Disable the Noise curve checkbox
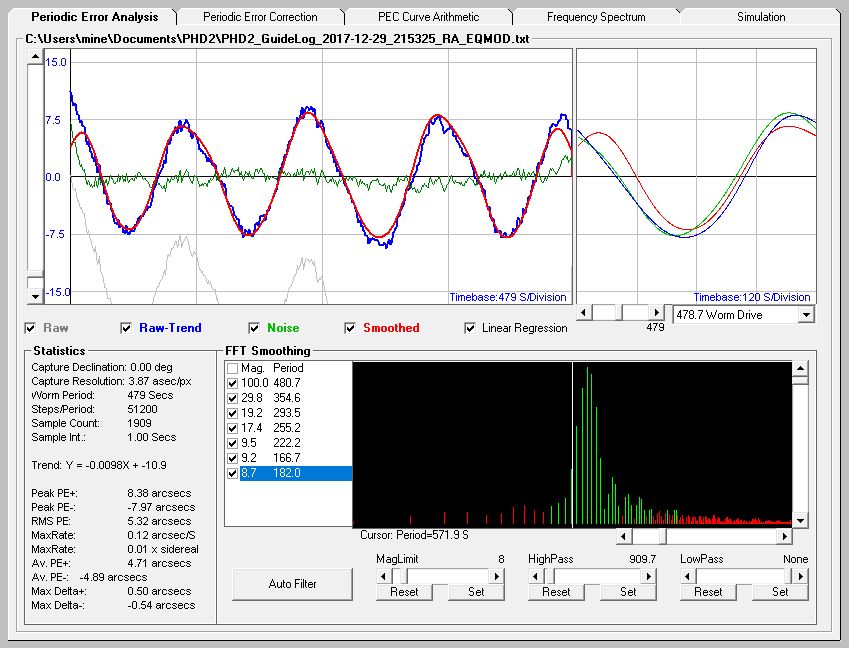The height and width of the screenshot is (648, 849). (255, 328)
